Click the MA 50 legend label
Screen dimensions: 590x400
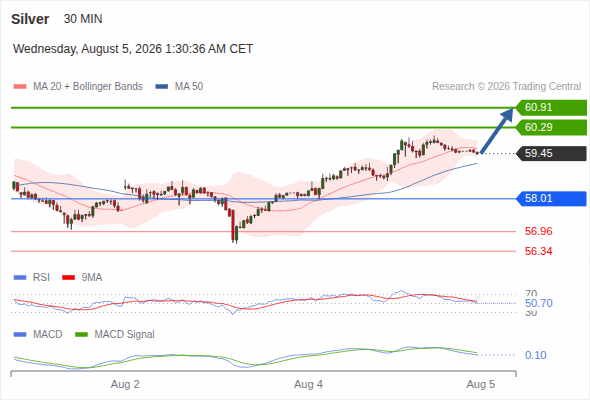[189, 87]
